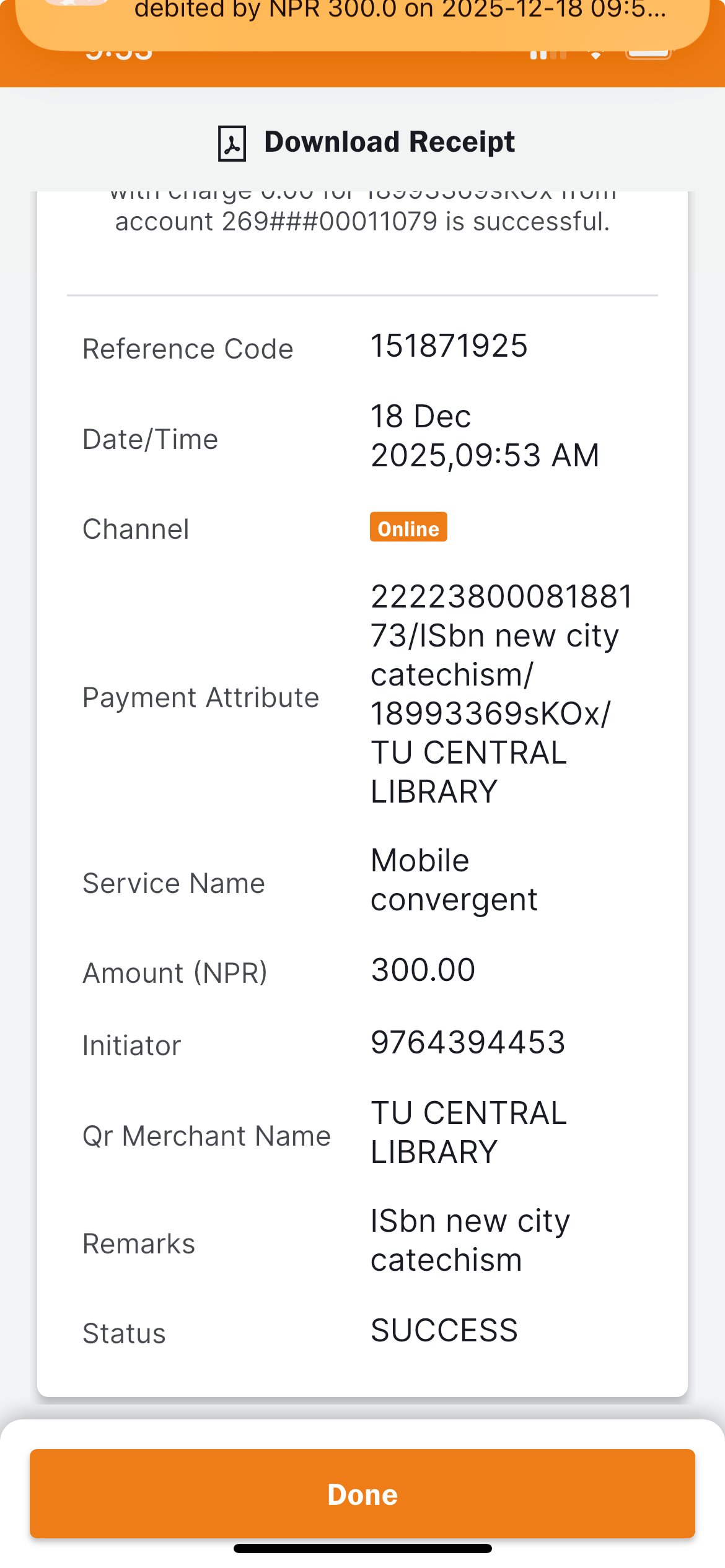Select the reference code 151871925
This screenshot has width=725, height=1568.
[x=449, y=346]
